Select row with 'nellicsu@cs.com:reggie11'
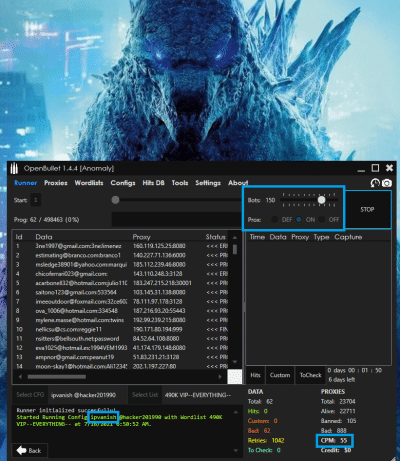This screenshot has width=400, height=461. 121,329
